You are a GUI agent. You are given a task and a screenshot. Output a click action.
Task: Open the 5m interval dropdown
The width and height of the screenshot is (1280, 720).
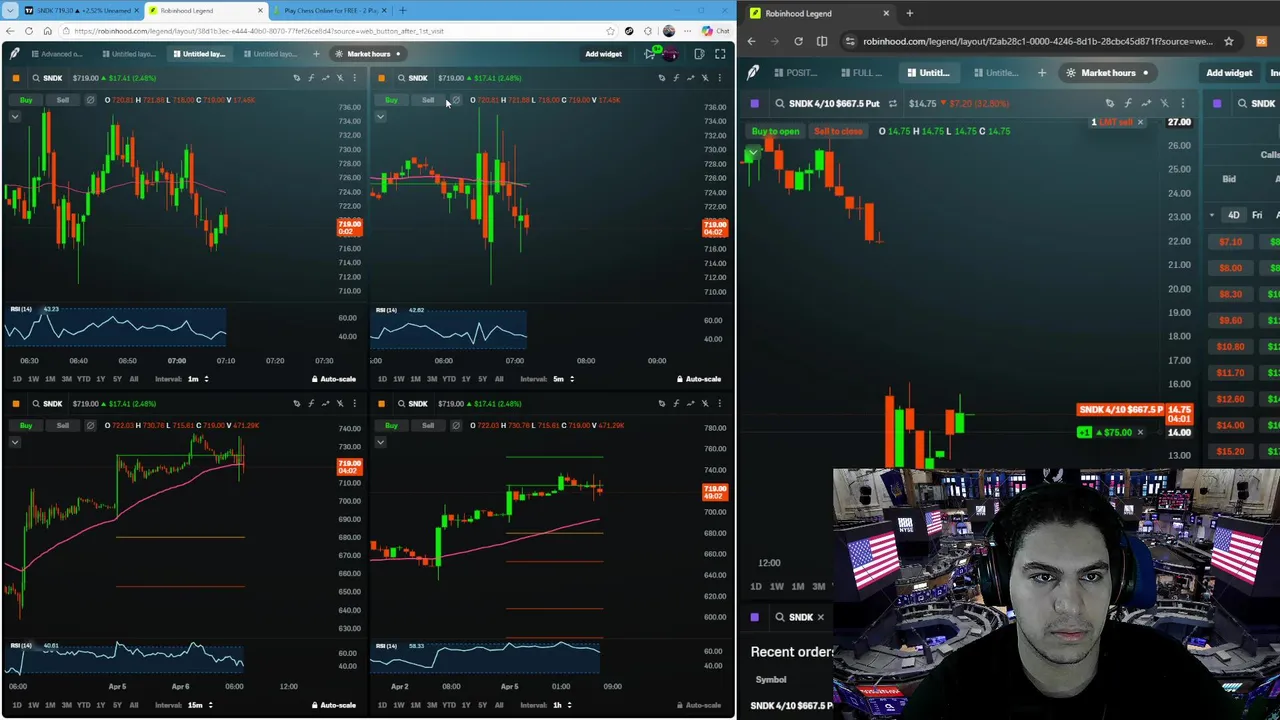tap(563, 379)
